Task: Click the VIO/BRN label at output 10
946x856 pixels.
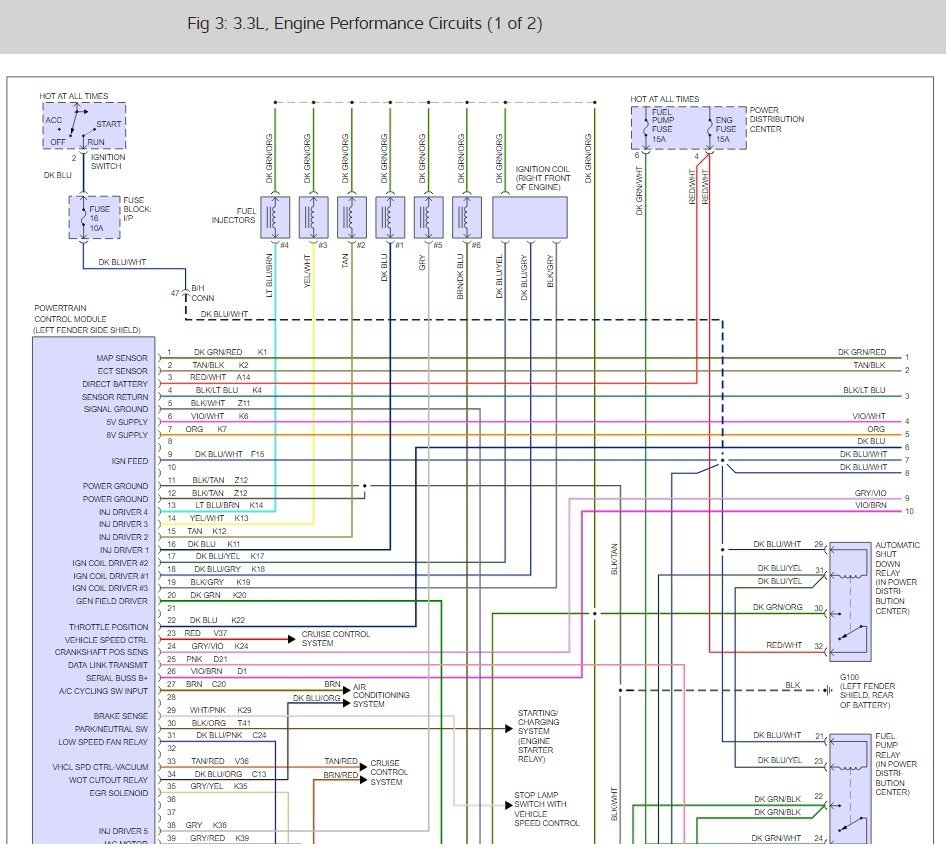Action: pyautogui.click(x=870, y=506)
